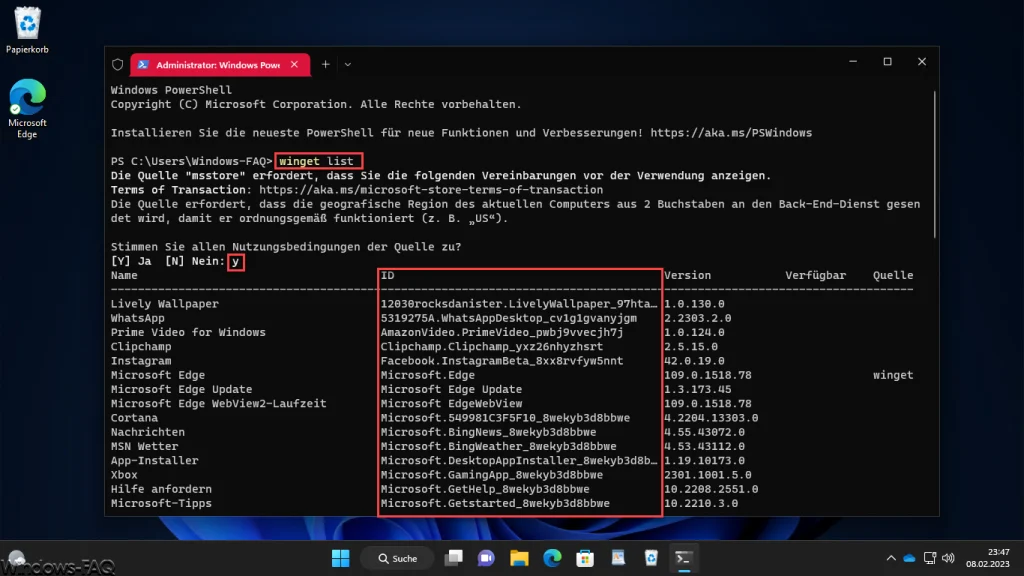Open a new terminal tab with plus button
The height and width of the screenshot is (576, 1024).
[325, 65]
